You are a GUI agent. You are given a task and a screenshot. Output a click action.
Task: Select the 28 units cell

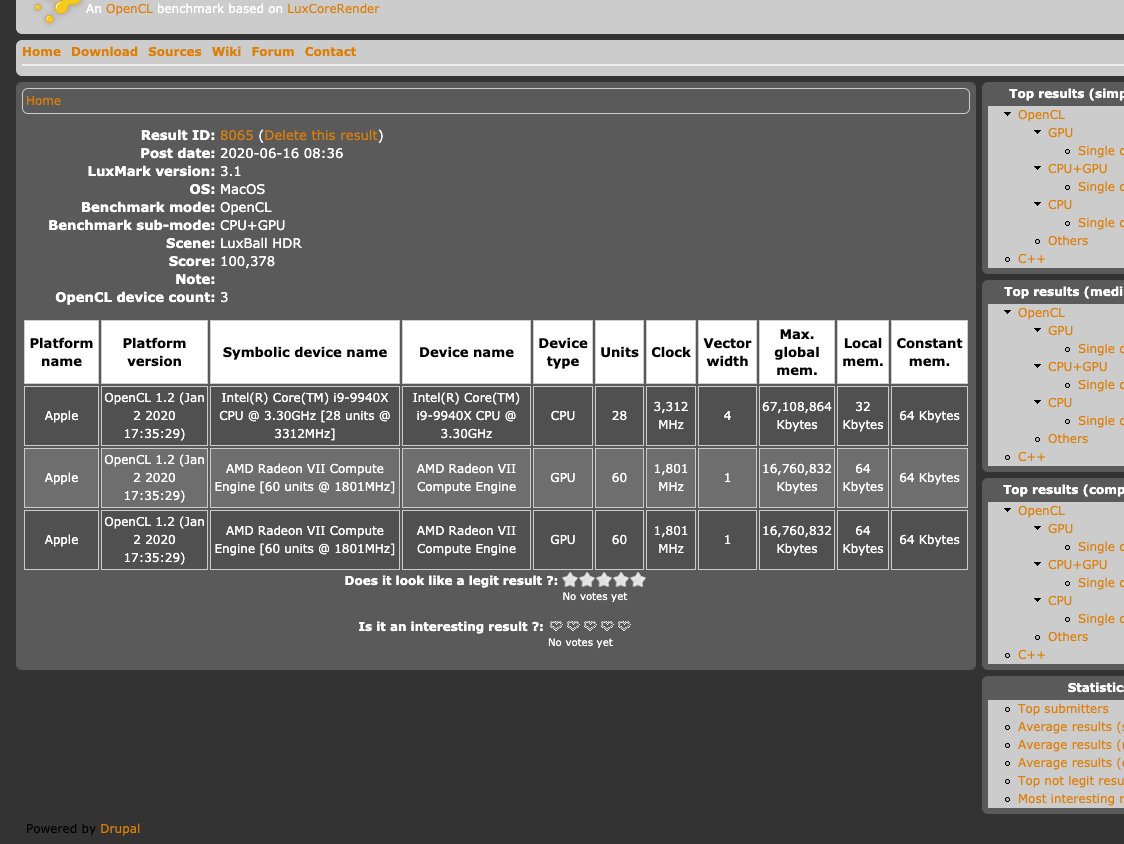tap(619, 416)
